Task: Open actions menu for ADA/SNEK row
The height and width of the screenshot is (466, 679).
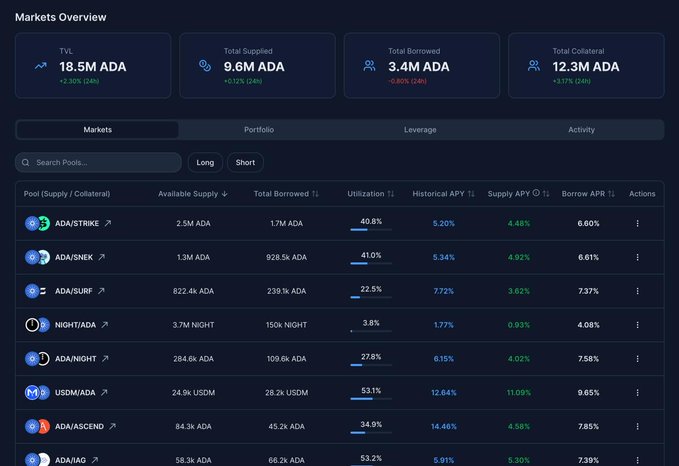Action: (x=637, y=257)
